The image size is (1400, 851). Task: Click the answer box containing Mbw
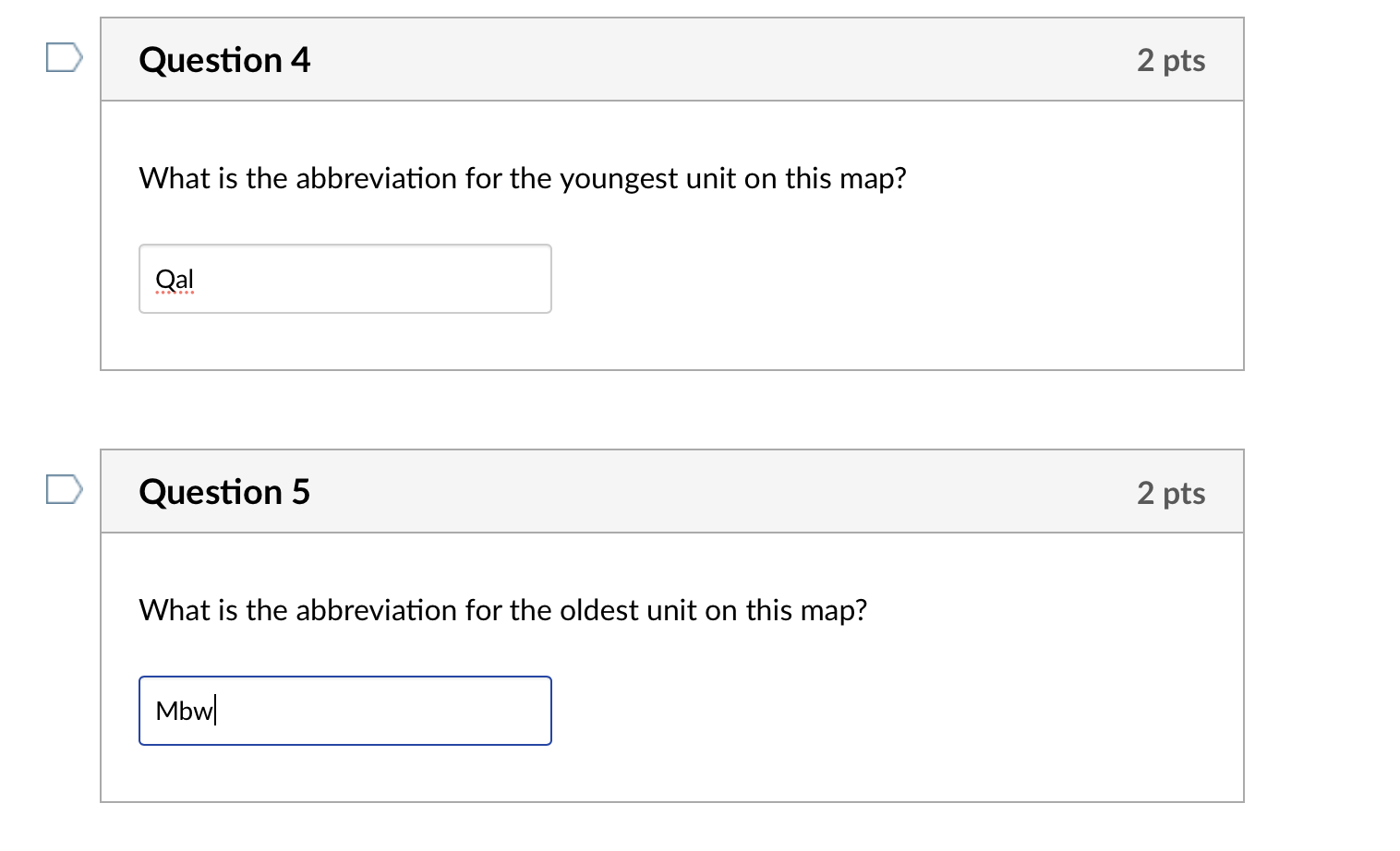tap(344, 711)
